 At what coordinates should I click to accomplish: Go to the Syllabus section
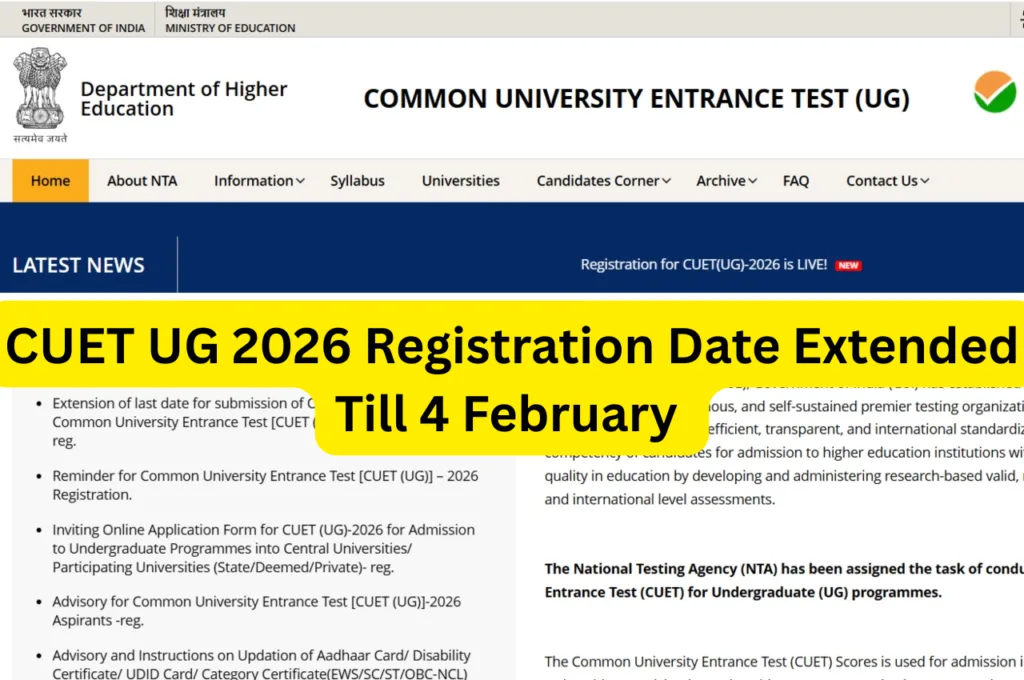(357, 180)
